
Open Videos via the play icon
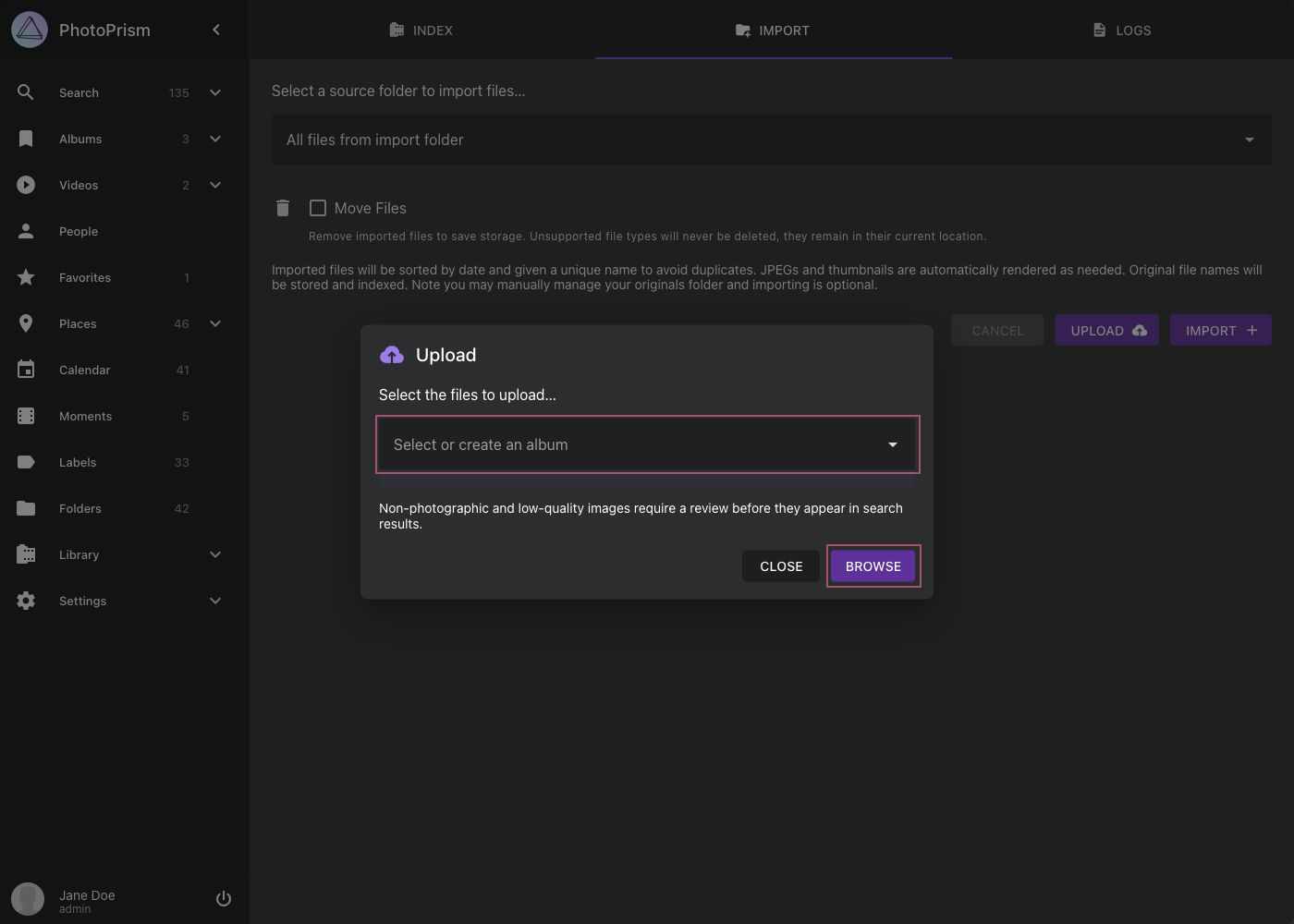26,185
